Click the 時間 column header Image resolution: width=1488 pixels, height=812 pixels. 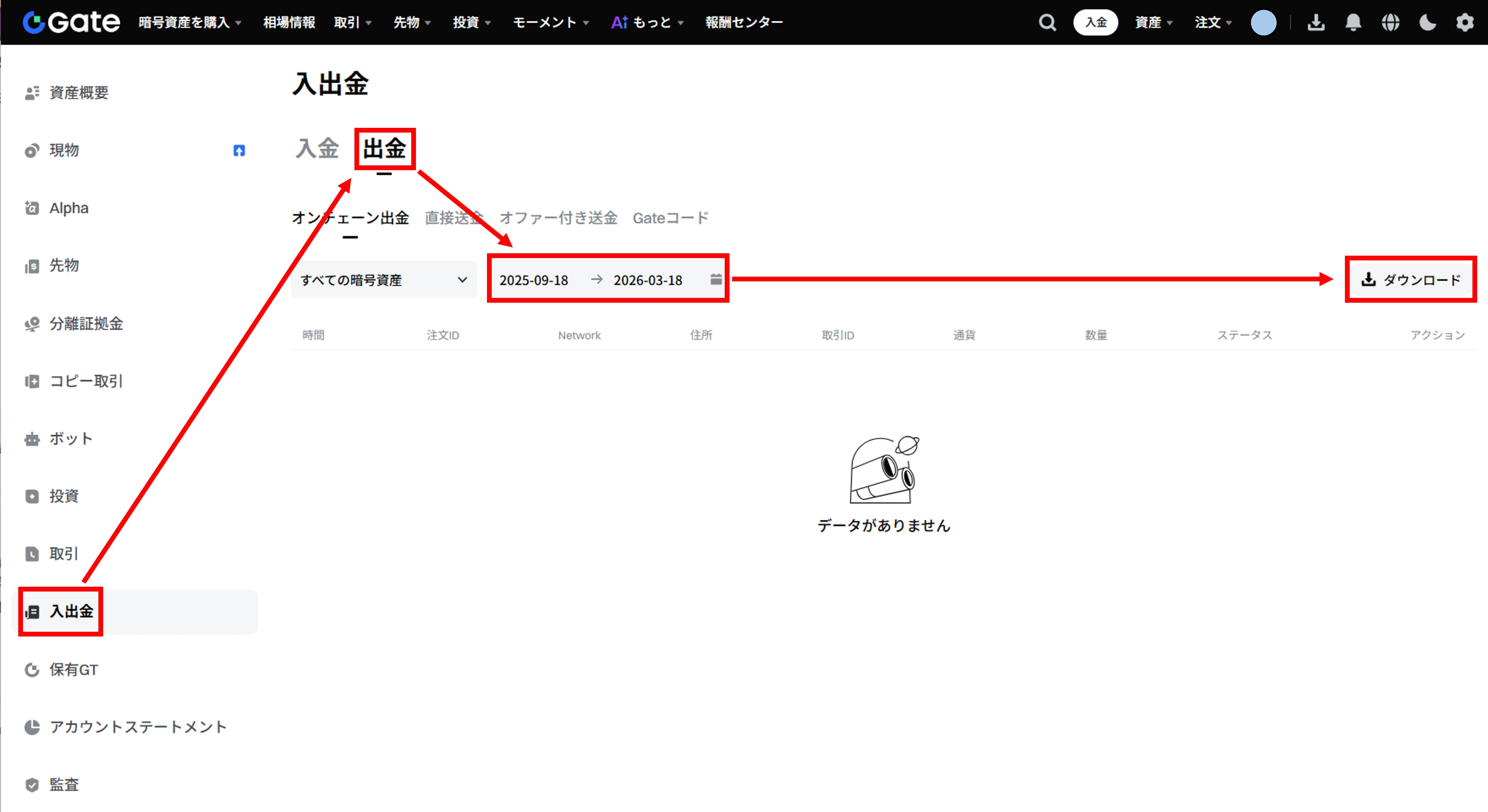(x=313, y=335)
